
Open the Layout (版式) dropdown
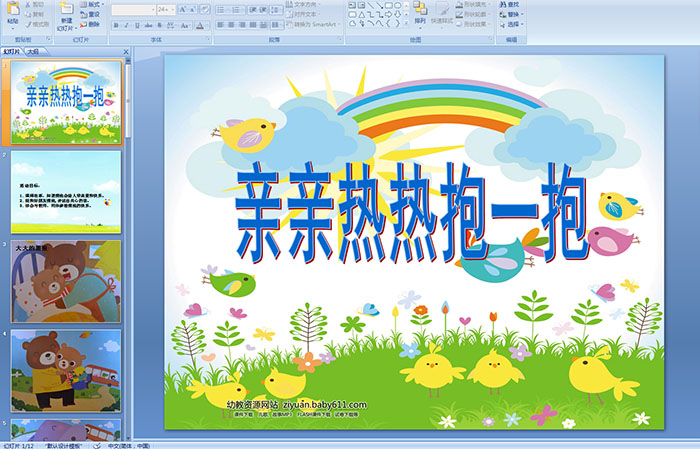(92, 4)
